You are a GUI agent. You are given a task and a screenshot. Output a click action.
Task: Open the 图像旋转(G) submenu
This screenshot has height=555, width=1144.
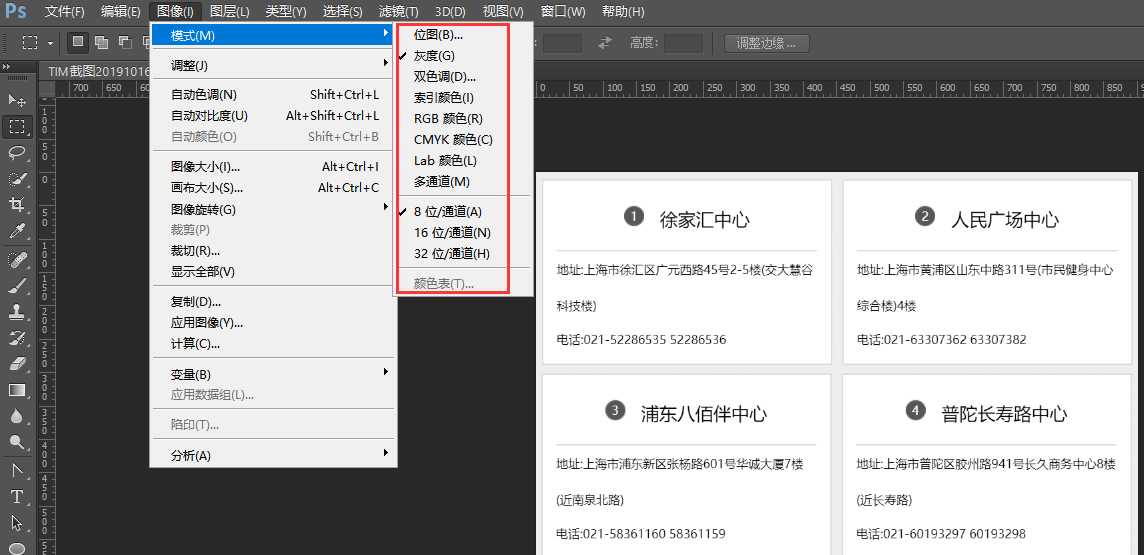[x=273, y=209]
